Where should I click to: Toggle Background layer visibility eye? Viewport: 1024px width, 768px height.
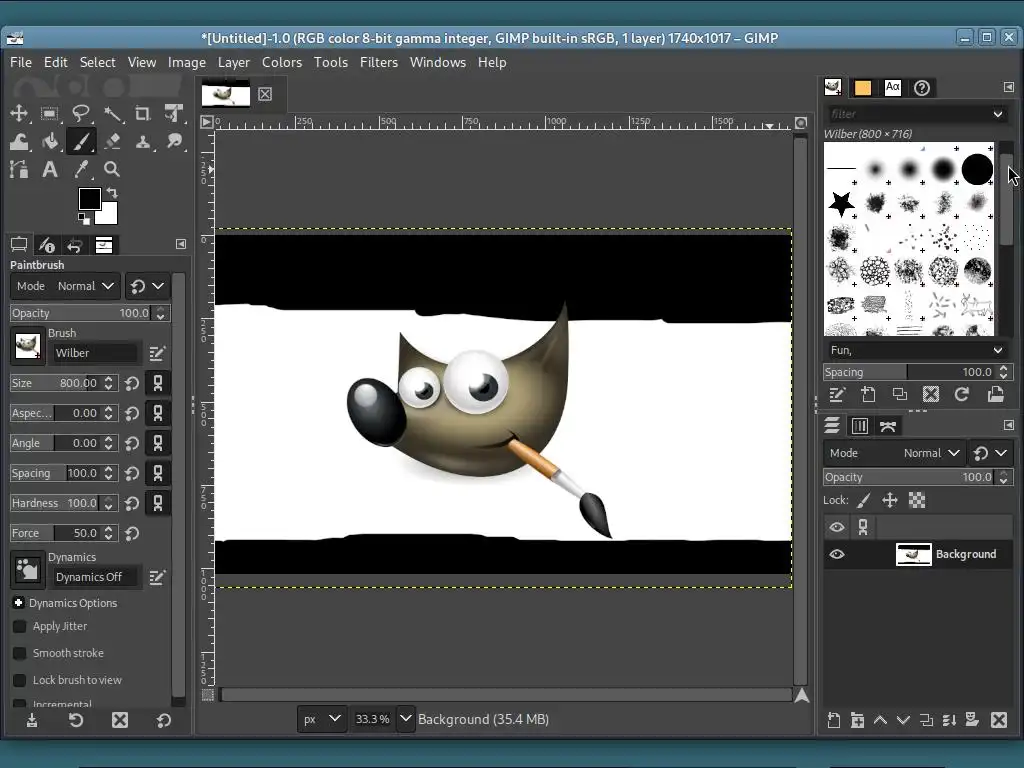837,554
